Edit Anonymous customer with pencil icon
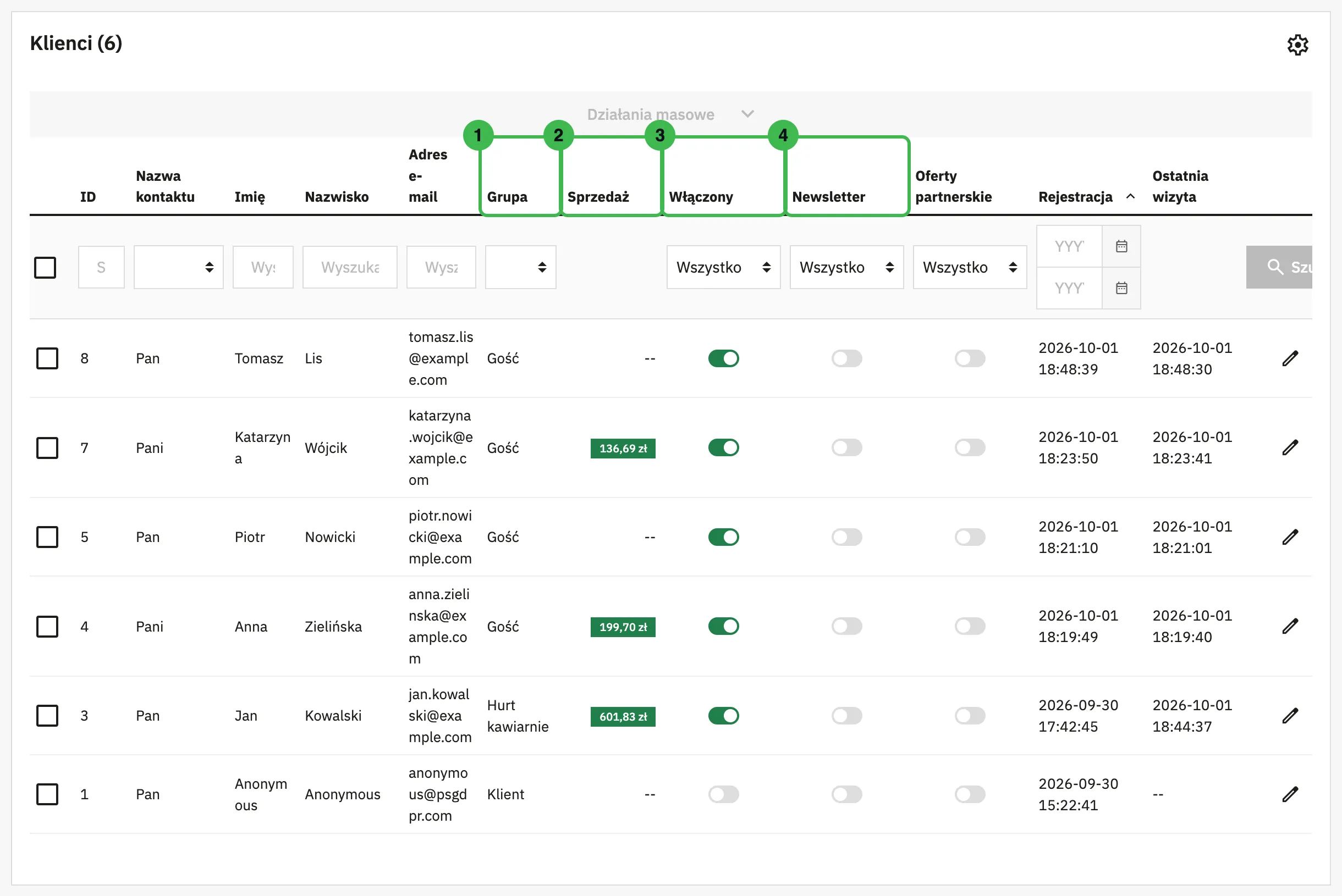This screenshot has height=896, width=1342. (1290, 794)
